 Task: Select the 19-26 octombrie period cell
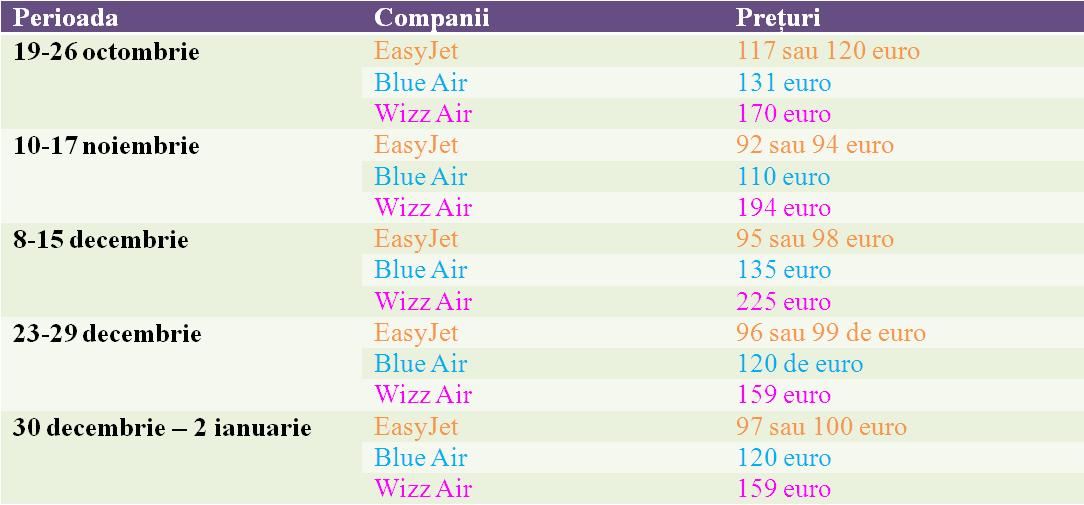pos(106,52)
